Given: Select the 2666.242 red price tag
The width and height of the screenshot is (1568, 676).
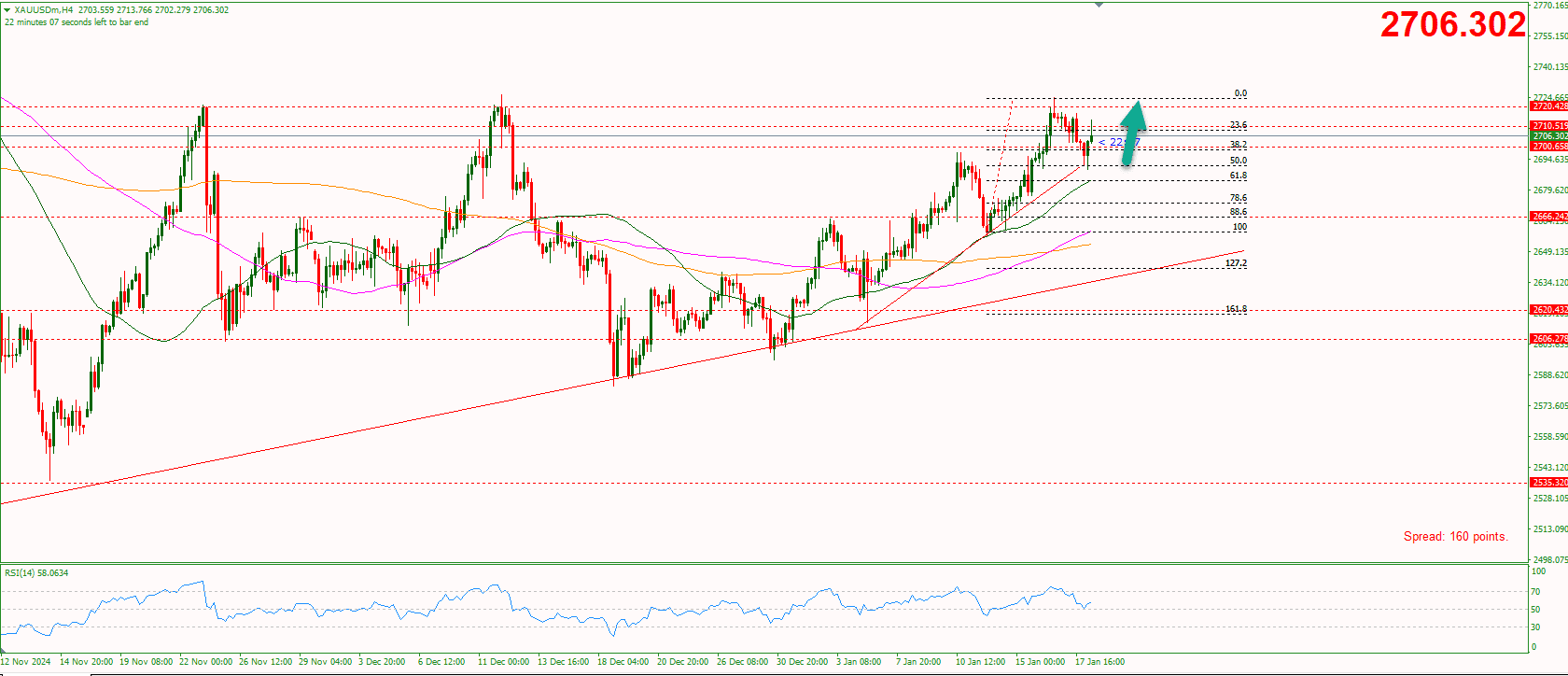Looking at the screenshot, I should [1549, 217].
